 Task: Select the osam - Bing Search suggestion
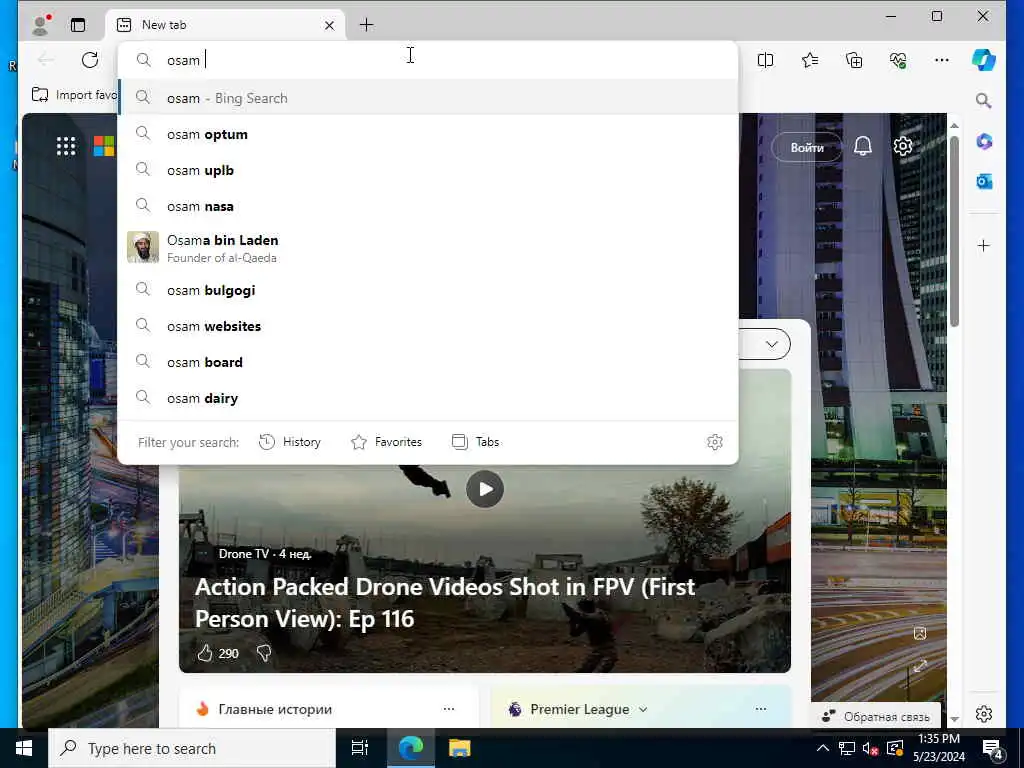pyautogui.click(x=428, y=98)
